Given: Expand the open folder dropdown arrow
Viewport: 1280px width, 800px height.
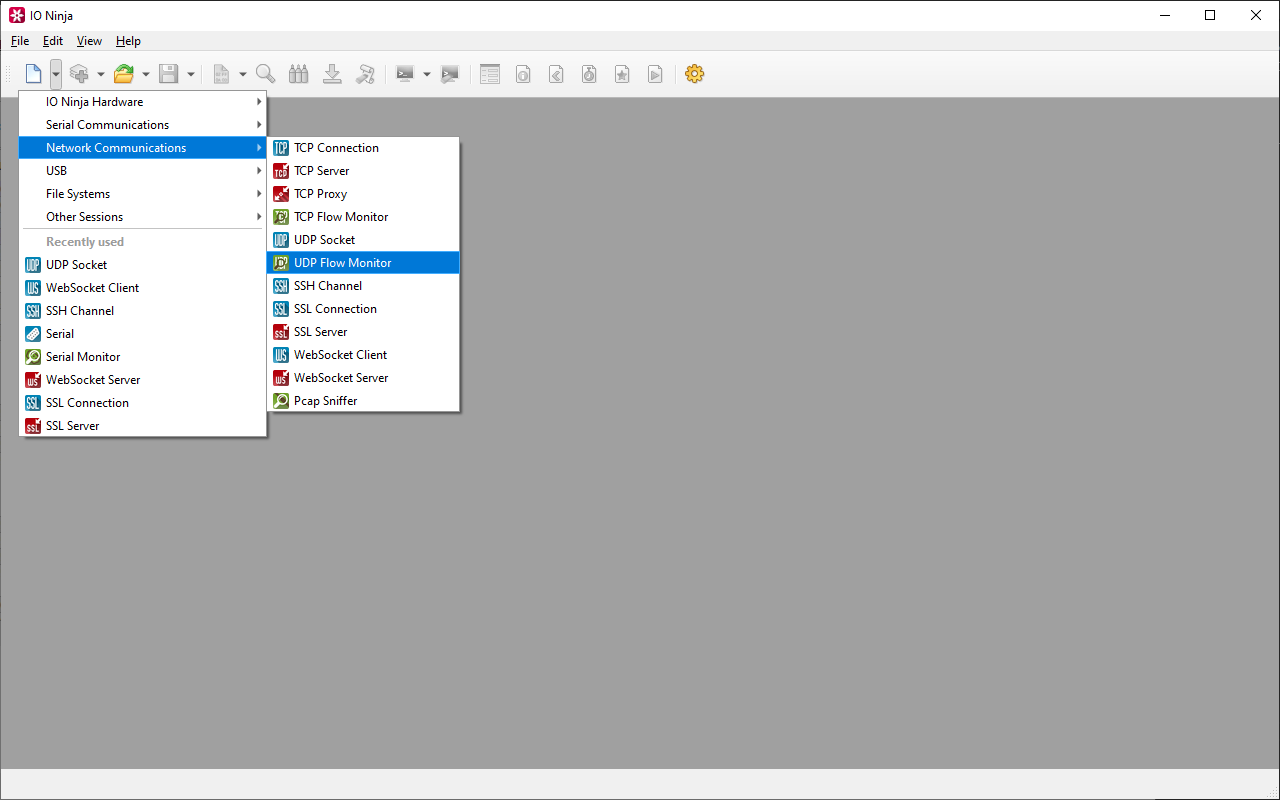Looking at the screenshot, I should pyautogui.click(x=146, y=74).
